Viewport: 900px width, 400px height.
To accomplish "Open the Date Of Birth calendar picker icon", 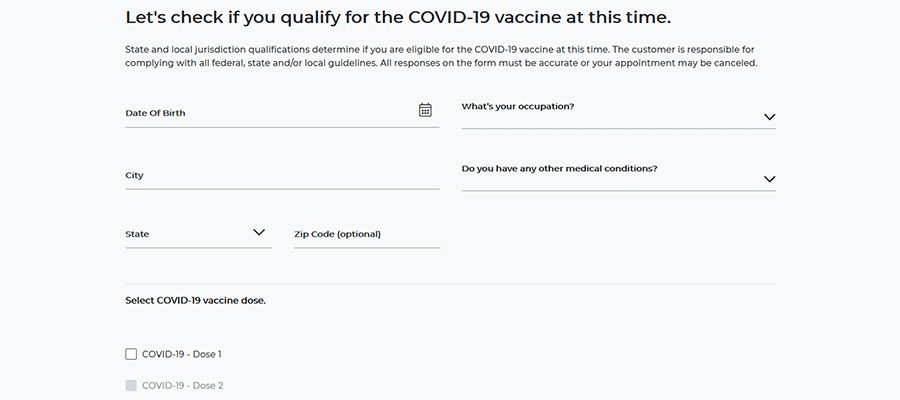I will pyautogui.click(x=425, y=110).
